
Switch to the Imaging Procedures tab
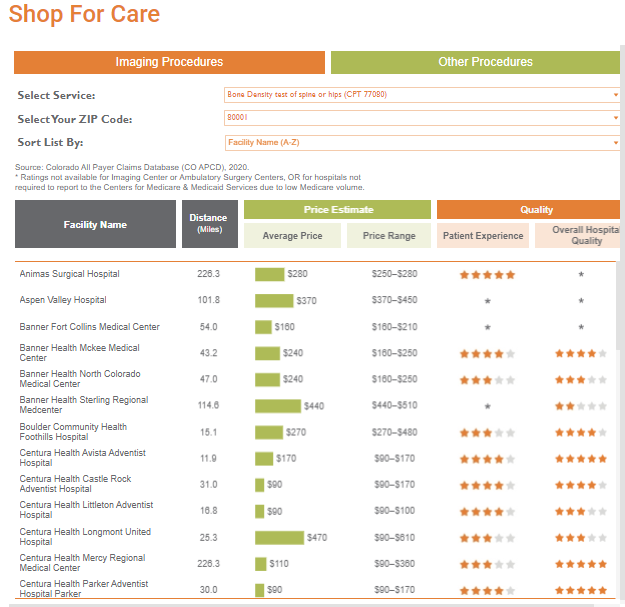[169, 62]
